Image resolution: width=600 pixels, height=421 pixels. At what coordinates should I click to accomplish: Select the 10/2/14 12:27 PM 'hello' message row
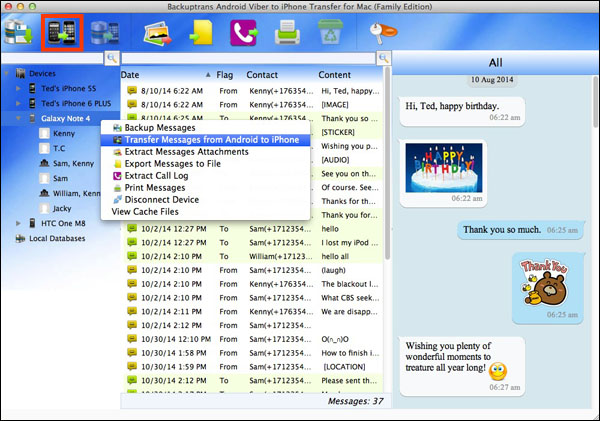click(x=253, y=228)
